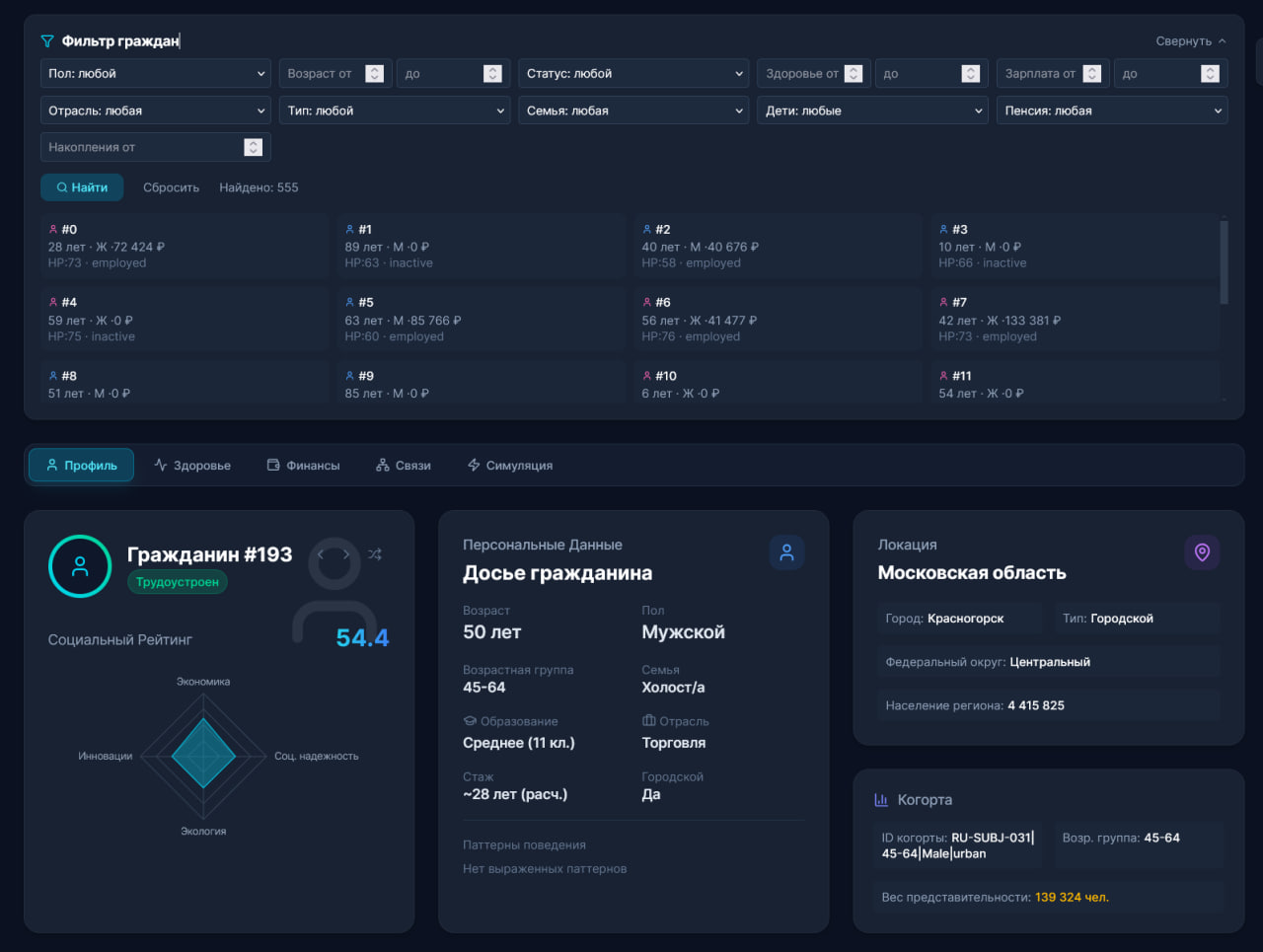Open the Статус: любой dropdown
Screen dimensions: 1263x952
pos(633,74)
